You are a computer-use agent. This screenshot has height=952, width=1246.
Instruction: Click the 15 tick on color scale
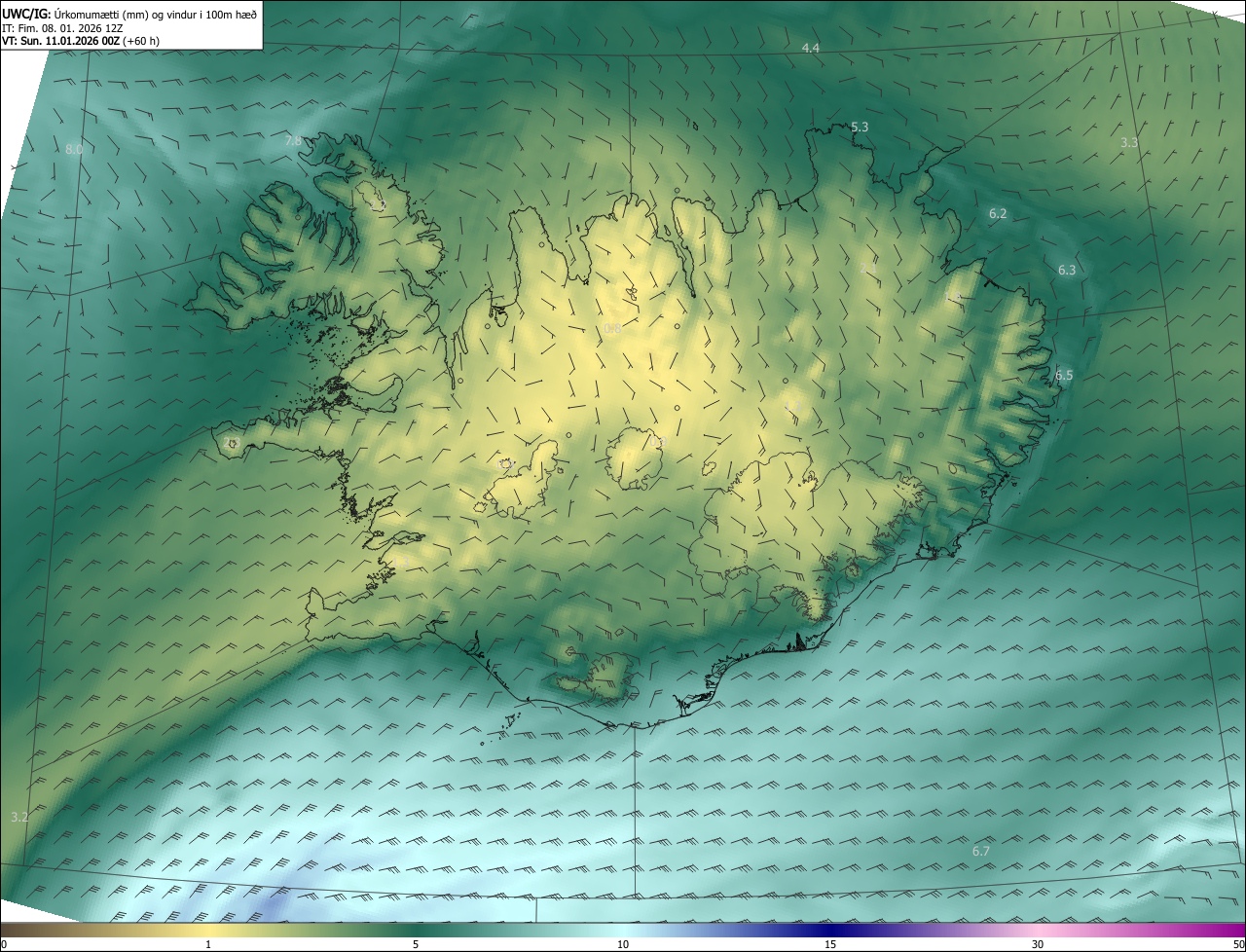click(x=830, y=944)
